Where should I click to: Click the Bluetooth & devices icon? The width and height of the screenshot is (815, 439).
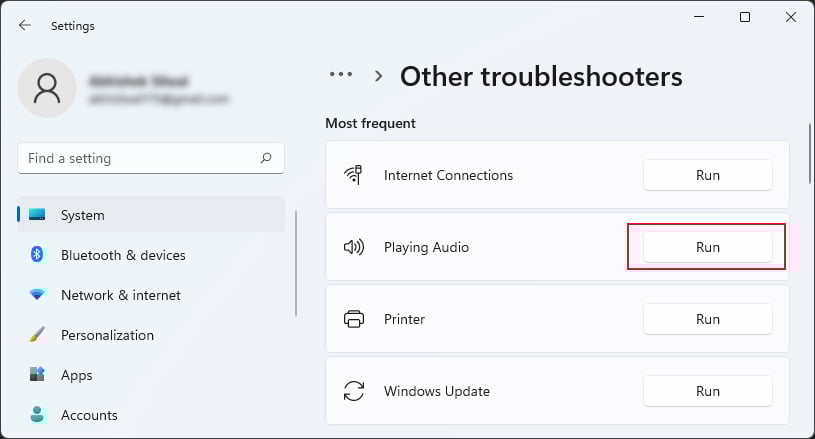click(38, 255)
